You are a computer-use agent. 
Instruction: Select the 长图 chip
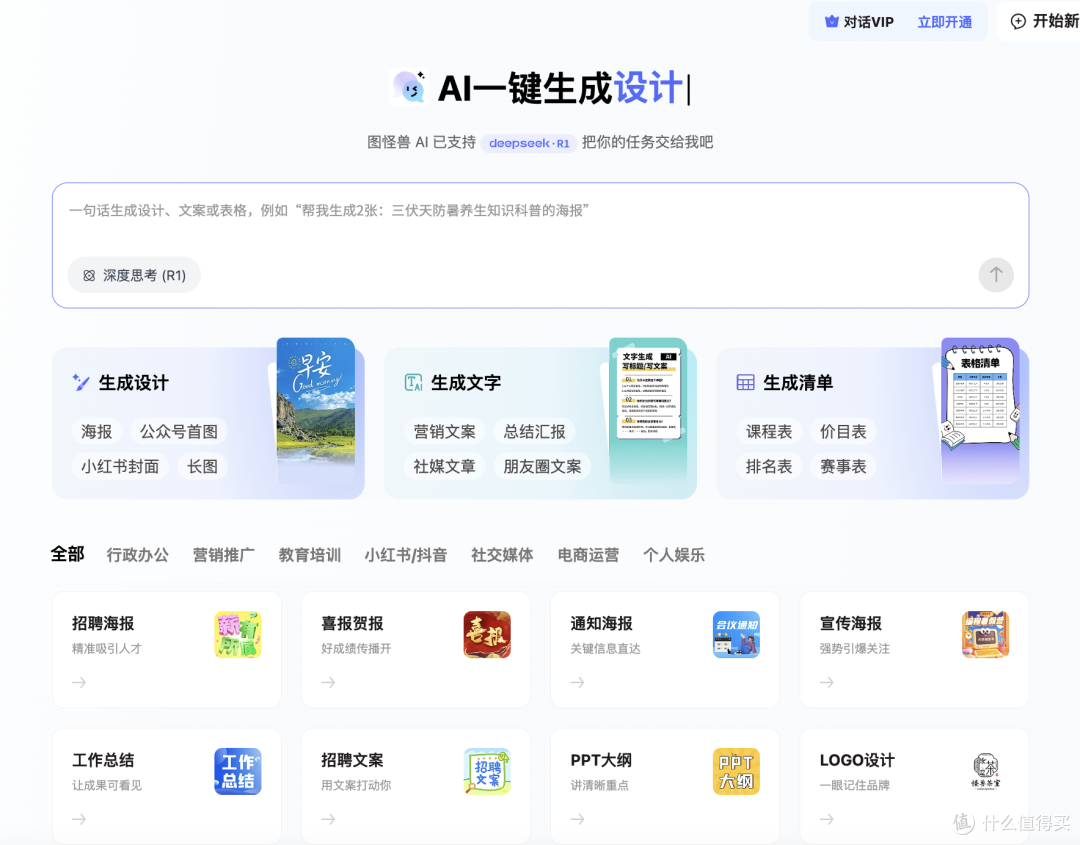click(202, 466)
